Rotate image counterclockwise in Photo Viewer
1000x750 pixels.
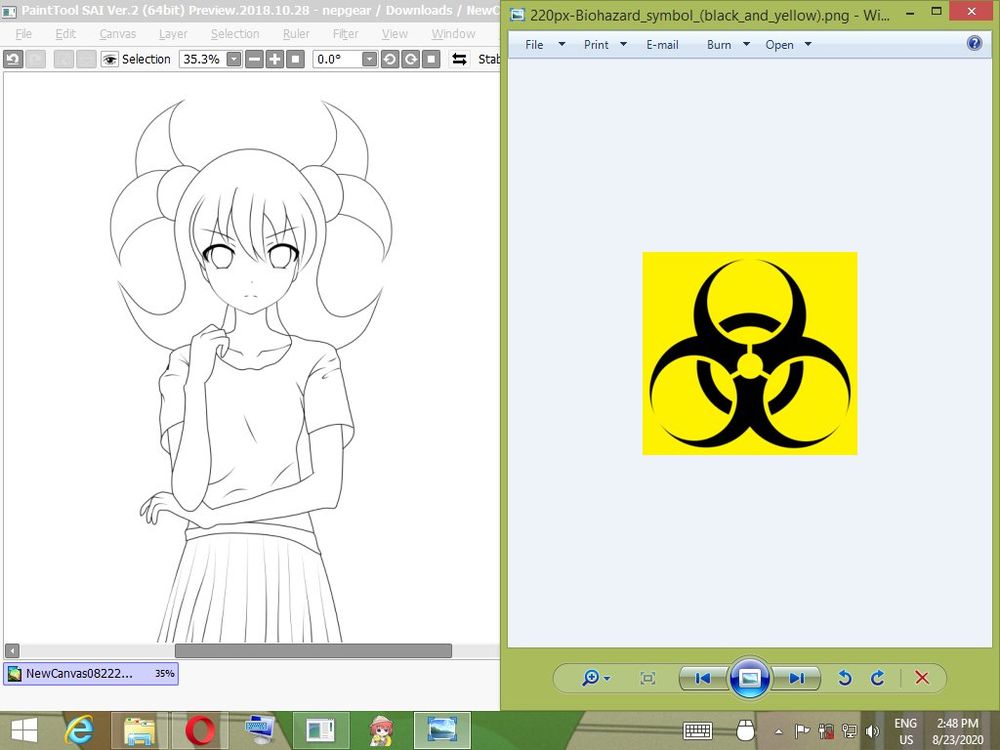(844, 678)
